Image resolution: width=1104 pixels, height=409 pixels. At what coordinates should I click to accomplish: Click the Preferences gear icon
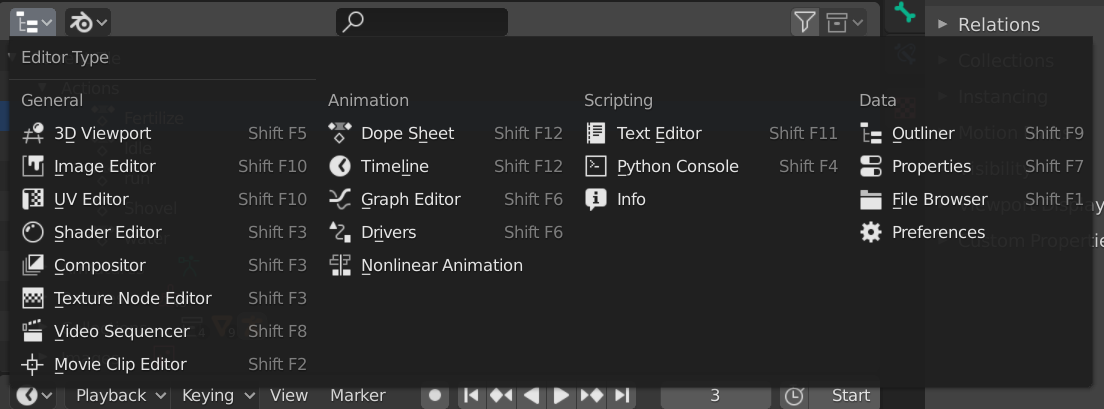point(871,232)
